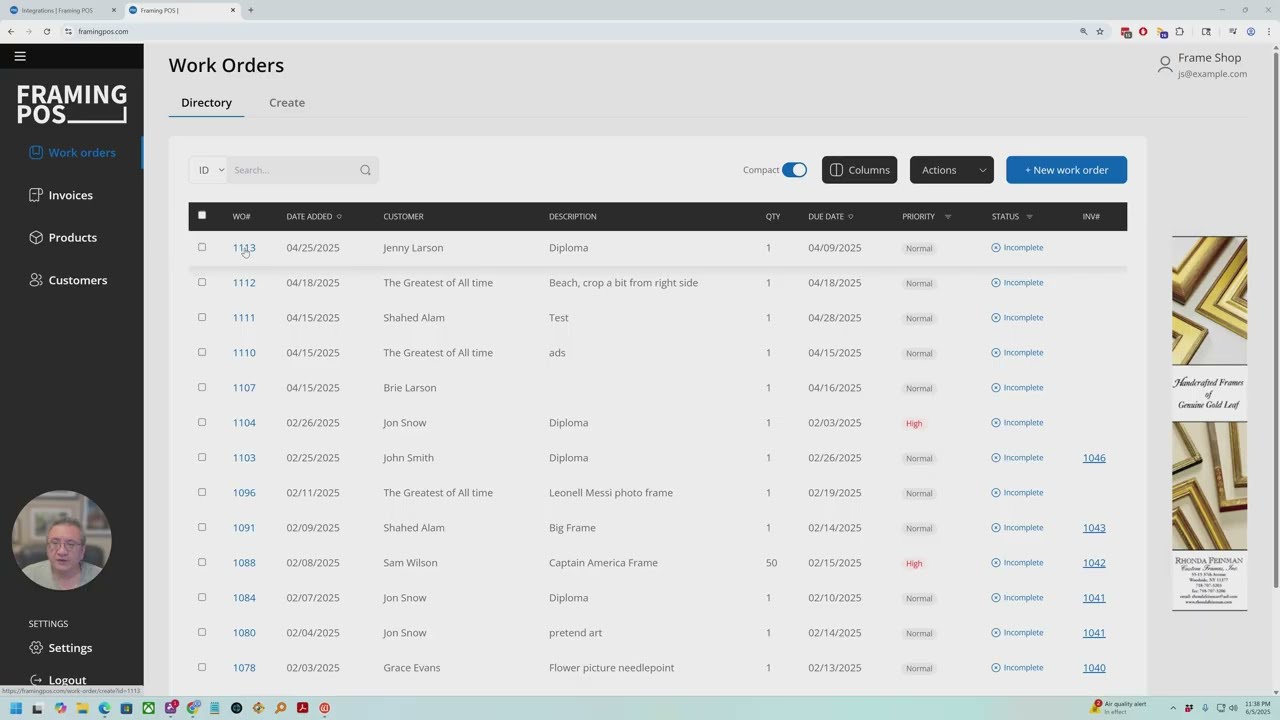Click customer Jenny Larson
The width and height of the screenshot is (1280, 720).
[413, 248]
